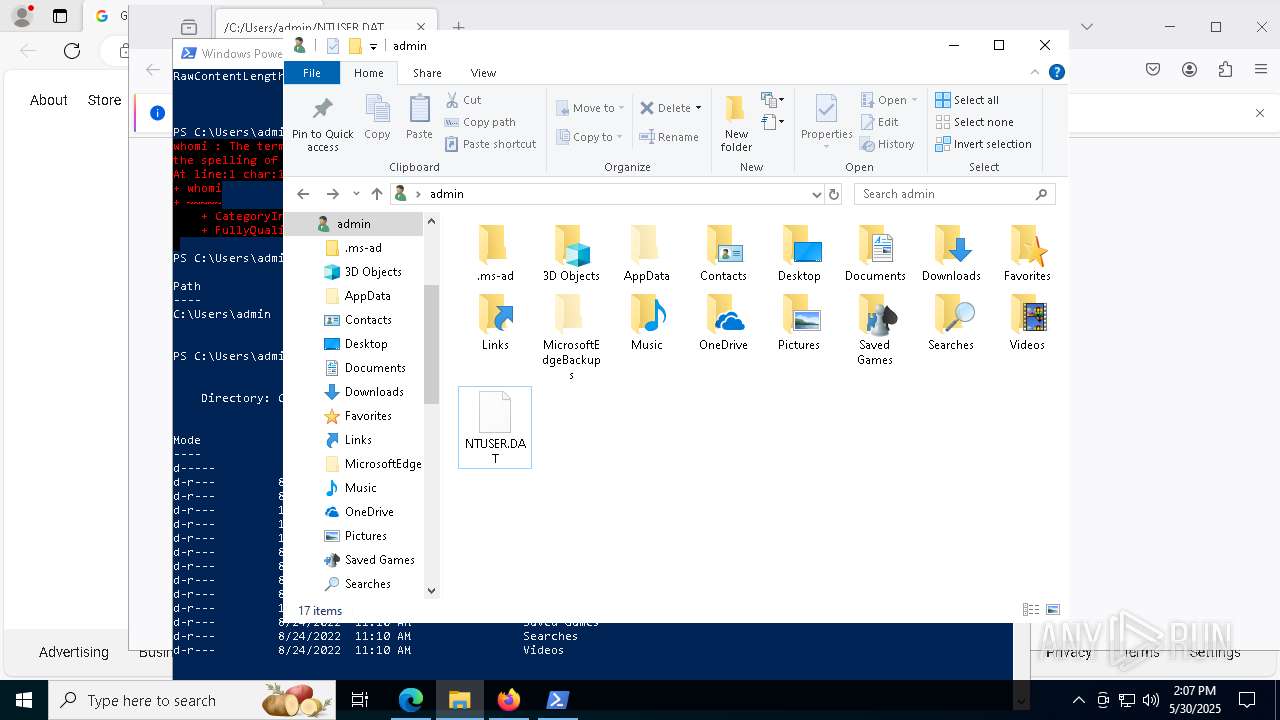Image resolution: width=1280 pixels, height=720 pixels.
Task: Click Invert selection
Action: click(983, 144)
